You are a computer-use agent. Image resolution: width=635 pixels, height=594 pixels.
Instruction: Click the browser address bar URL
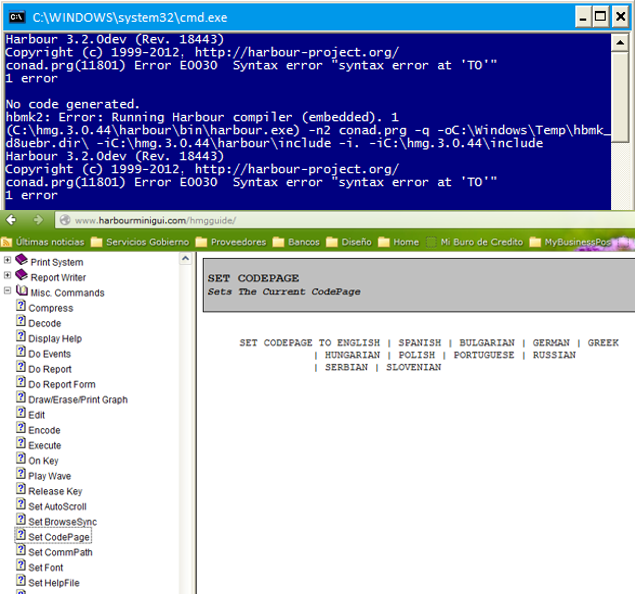pos(156,221)
